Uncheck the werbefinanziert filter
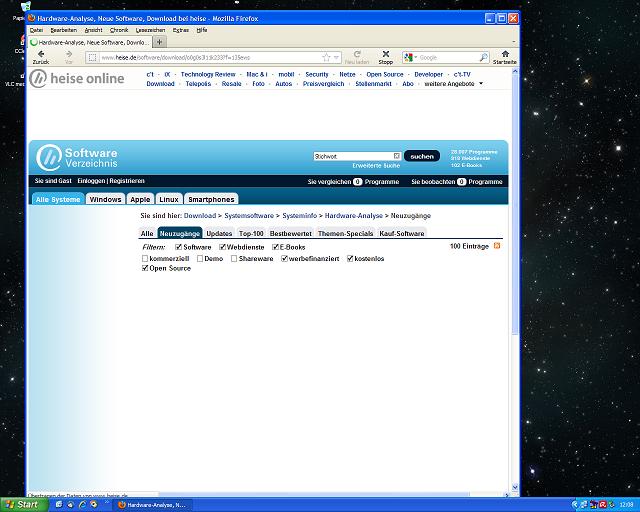The image size is (640, 512). pos(284,258)
